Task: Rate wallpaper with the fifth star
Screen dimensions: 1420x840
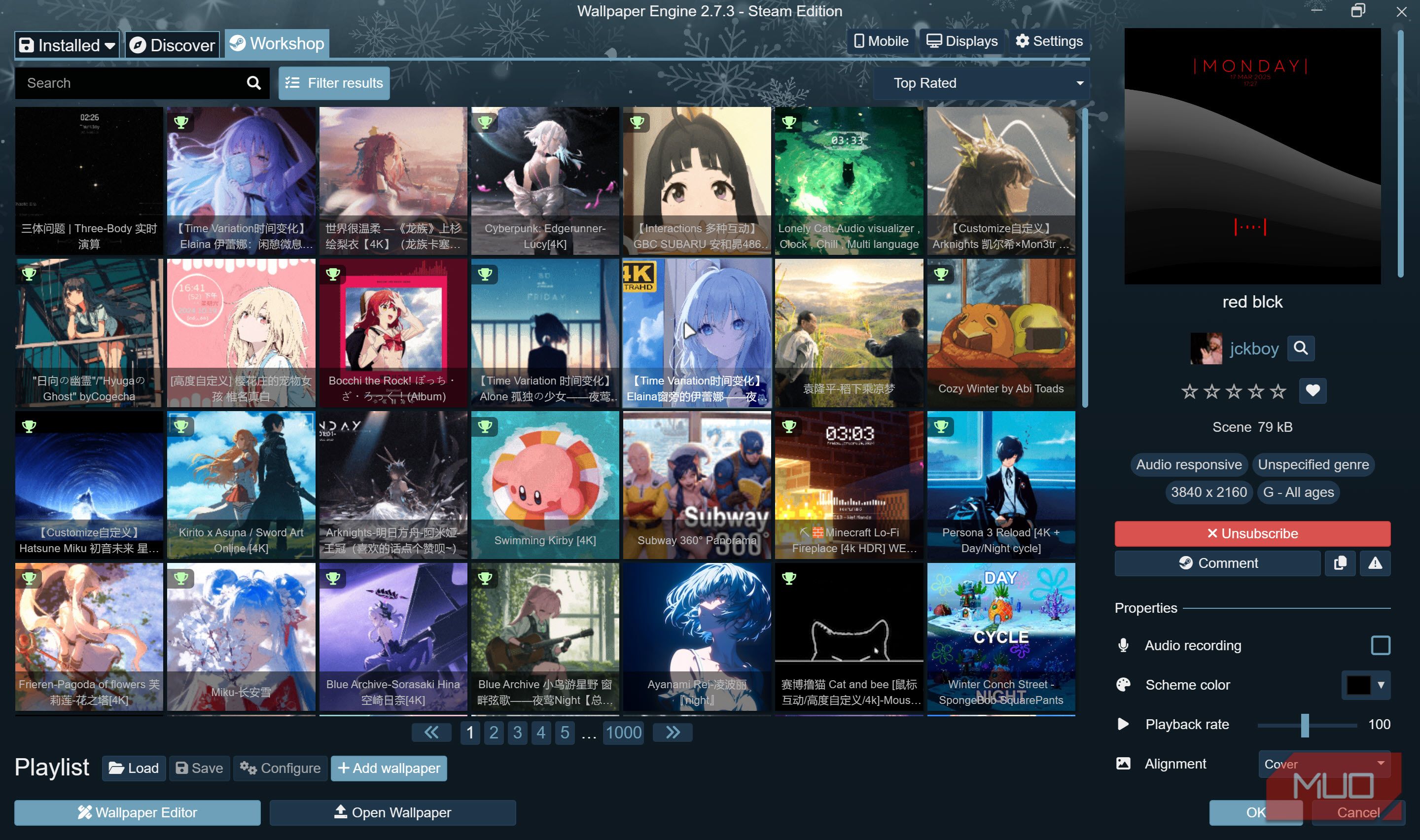Action: tap(1278, 391)
